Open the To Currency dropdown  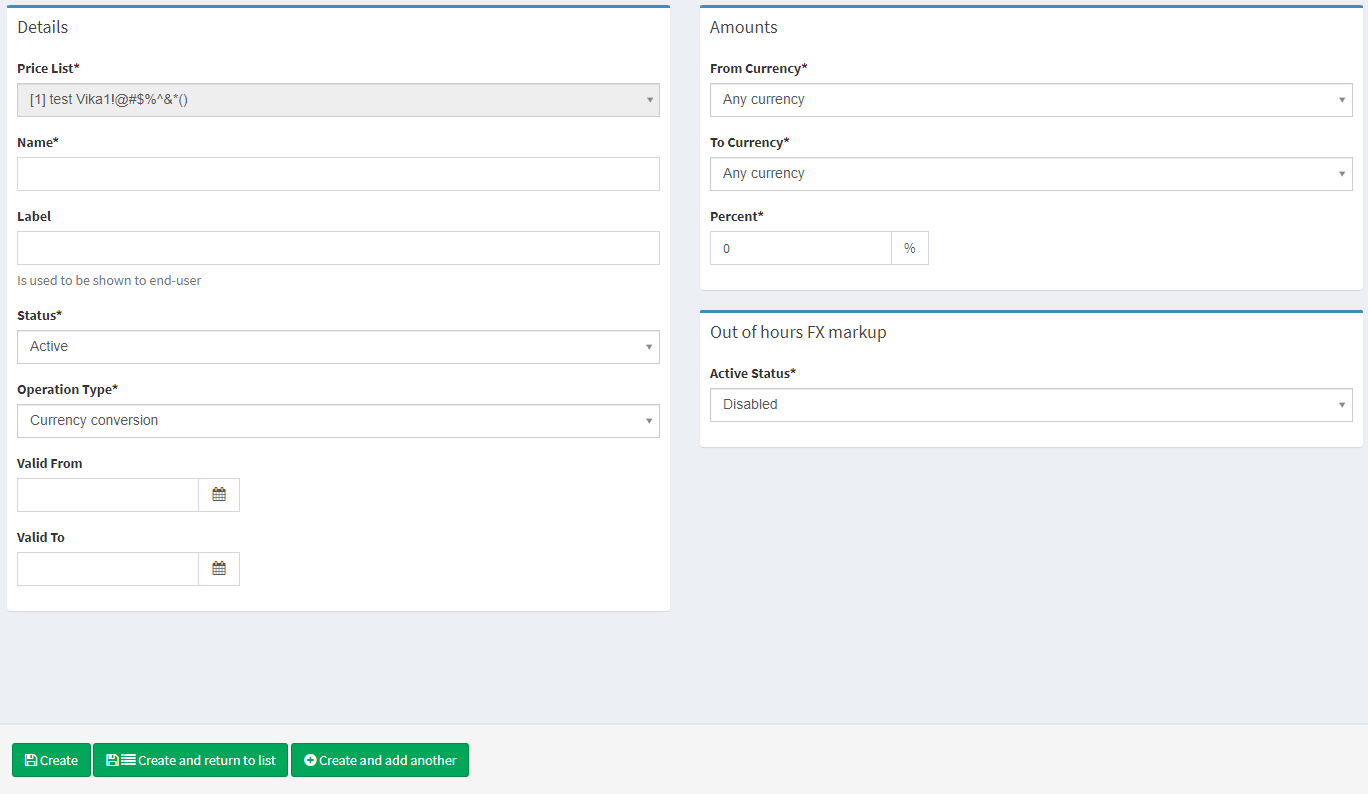1030,174
